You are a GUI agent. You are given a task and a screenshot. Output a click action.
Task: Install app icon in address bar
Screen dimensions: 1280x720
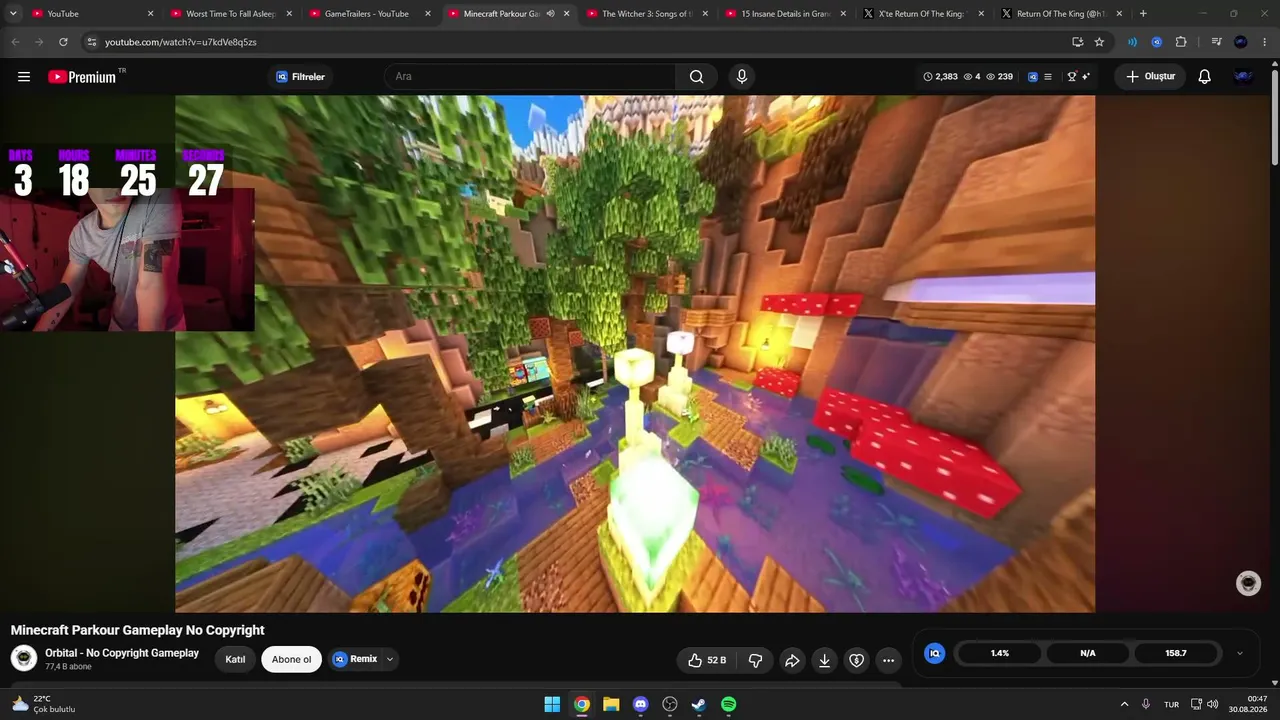(x=1077, y=42)
